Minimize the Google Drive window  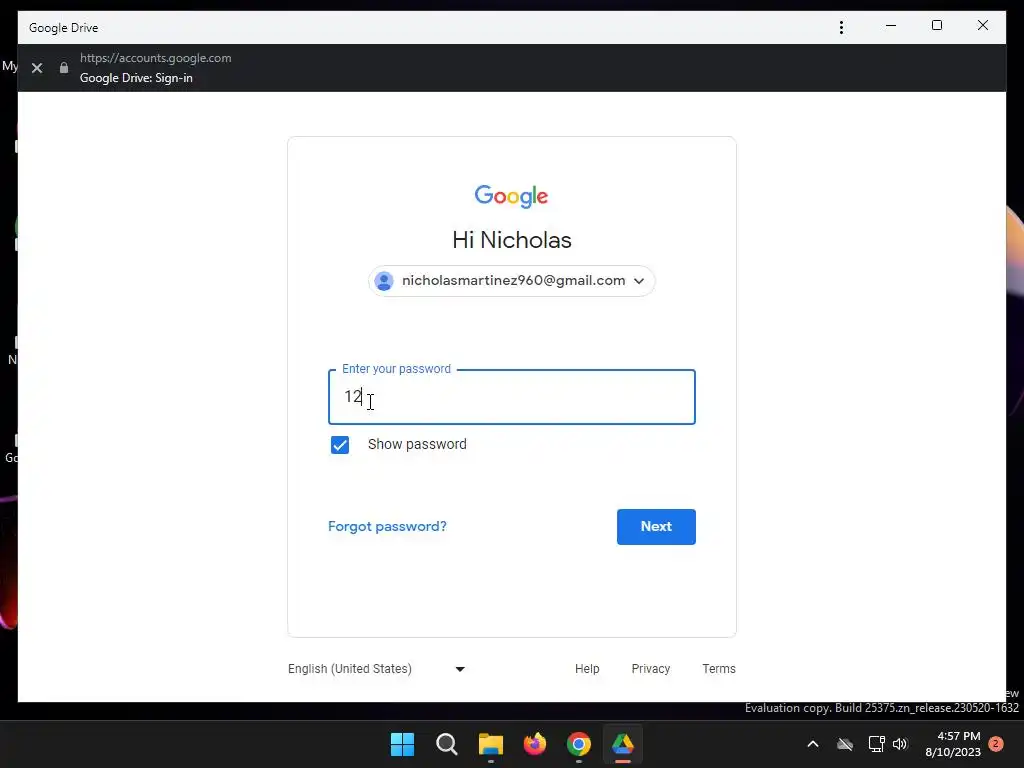point(891,26)
